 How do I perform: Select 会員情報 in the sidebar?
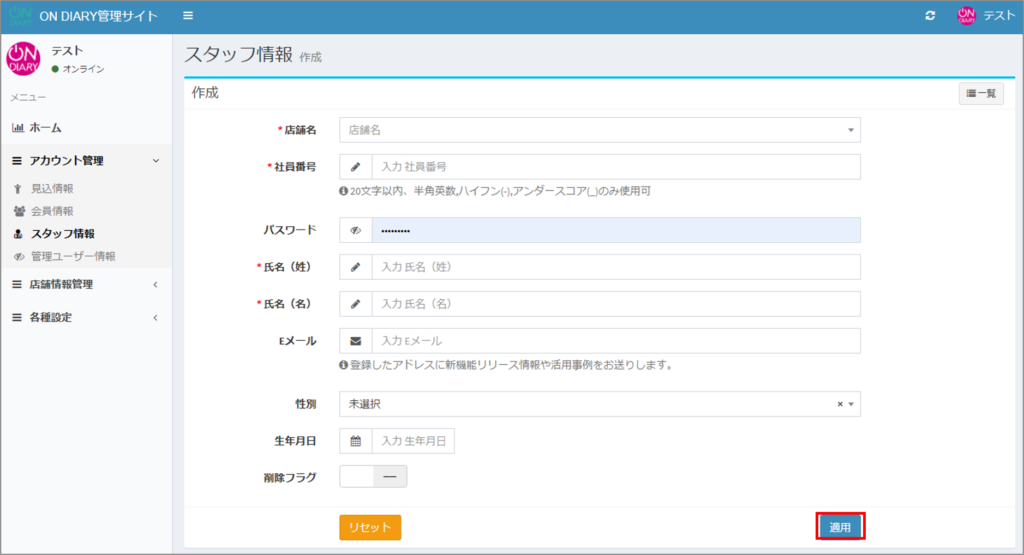[52, 211]
